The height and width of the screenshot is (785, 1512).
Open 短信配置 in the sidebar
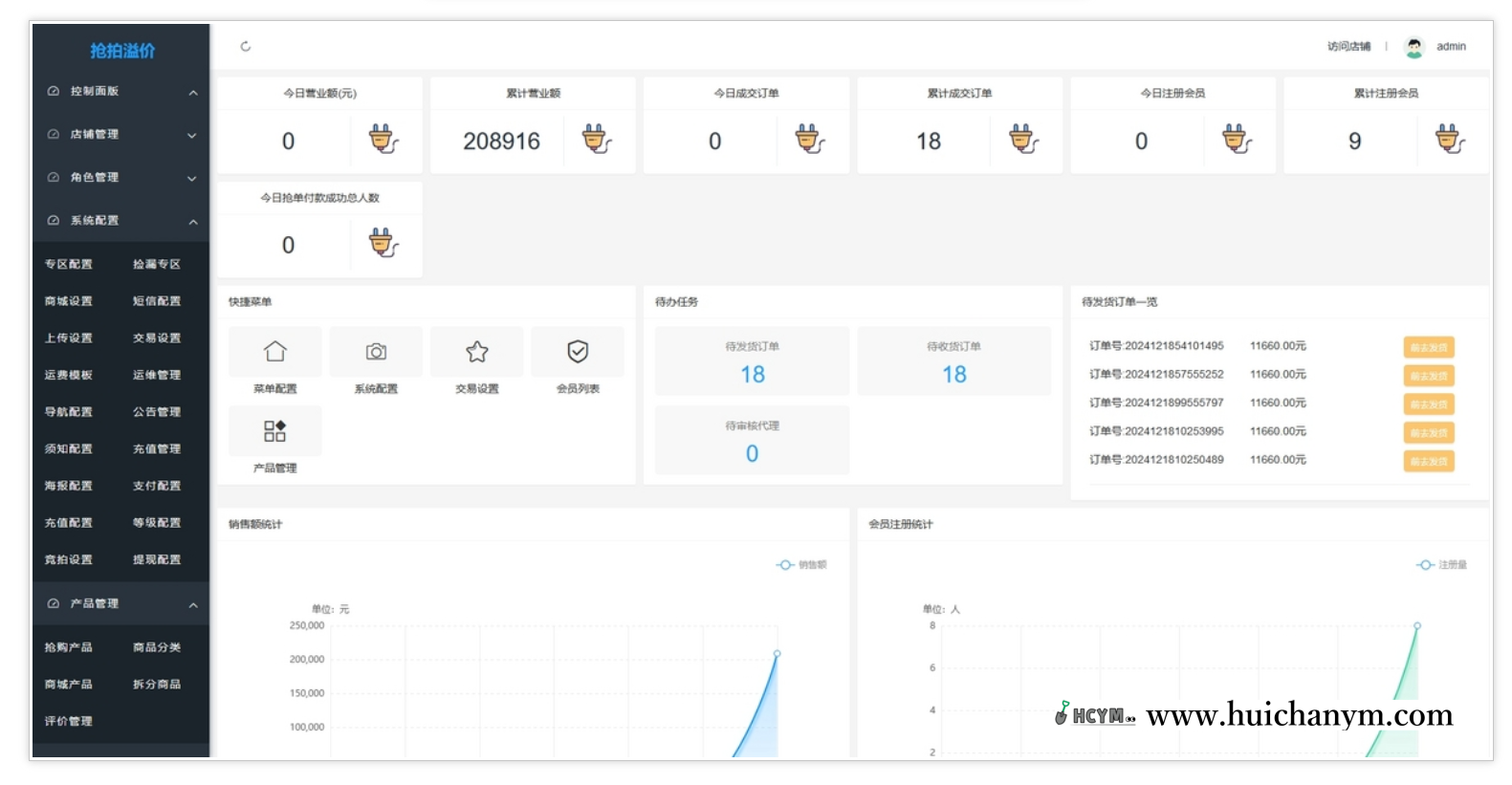click(157, 301)
